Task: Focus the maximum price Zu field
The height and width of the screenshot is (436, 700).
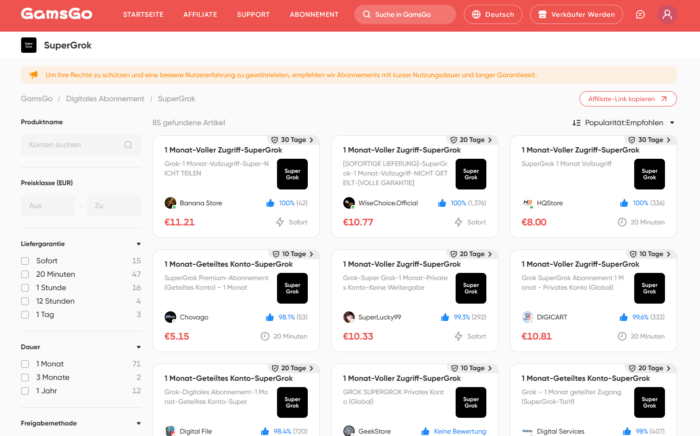Action: tap(114, 206)
